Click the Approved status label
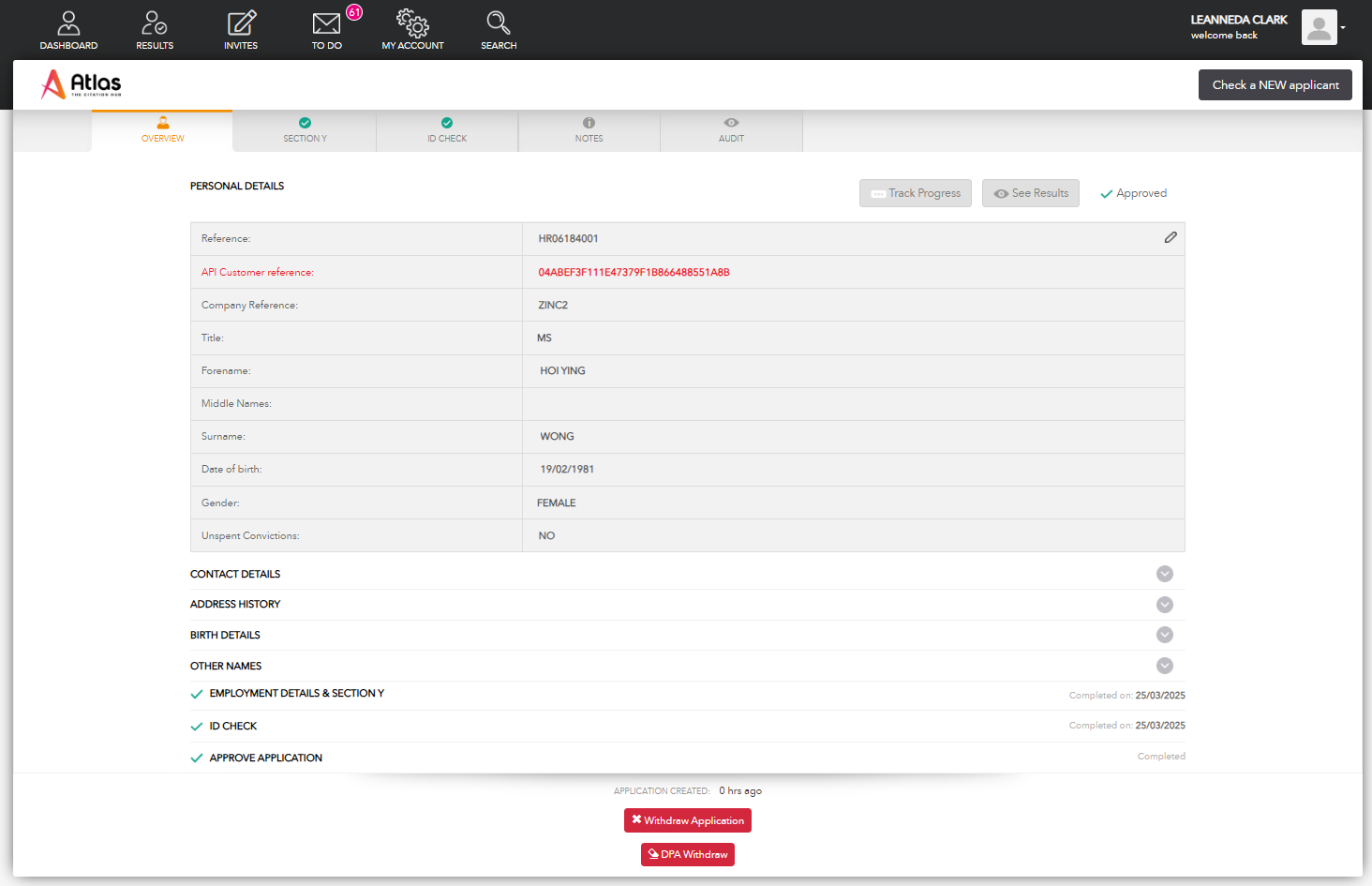The width and height of the screenshot is (1372, 886). click(x=1134, y=193)
